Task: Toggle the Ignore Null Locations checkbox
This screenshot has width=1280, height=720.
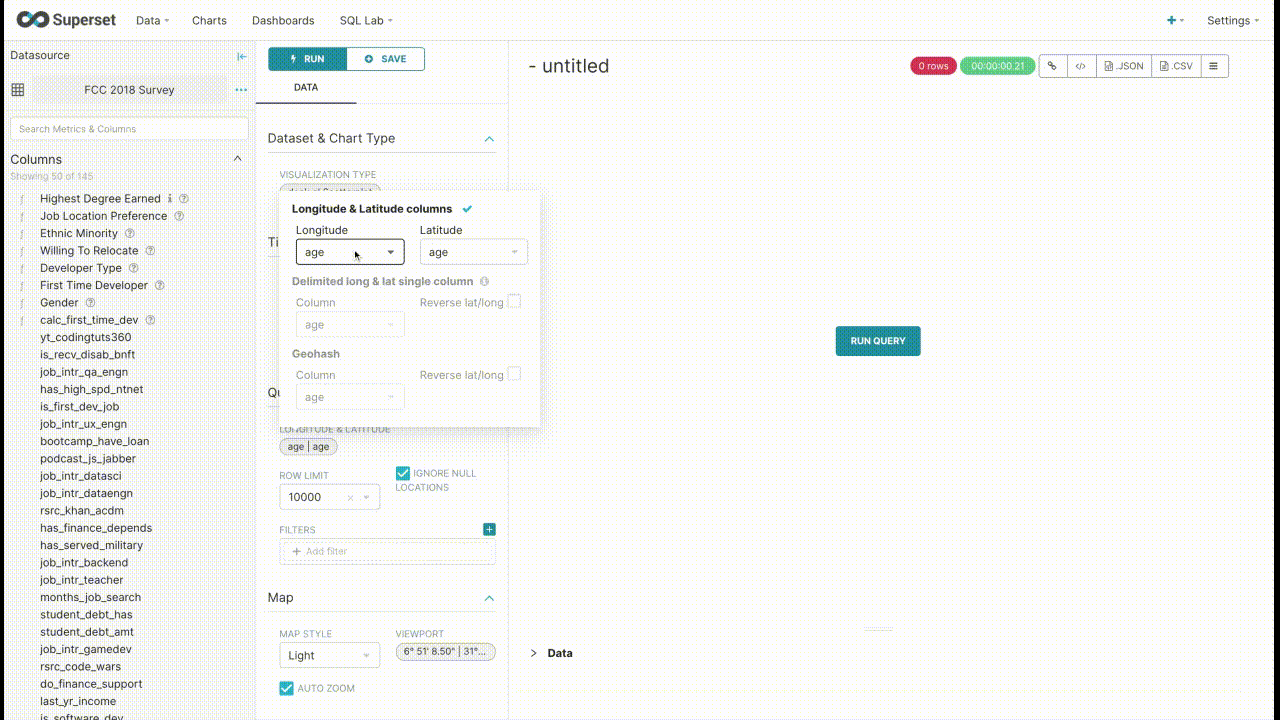Action: [x=403, y=473]
